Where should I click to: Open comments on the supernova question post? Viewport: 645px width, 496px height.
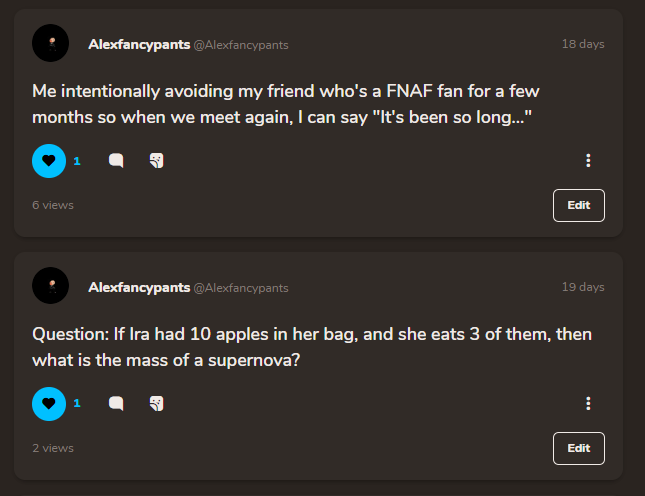click(116, 403)
